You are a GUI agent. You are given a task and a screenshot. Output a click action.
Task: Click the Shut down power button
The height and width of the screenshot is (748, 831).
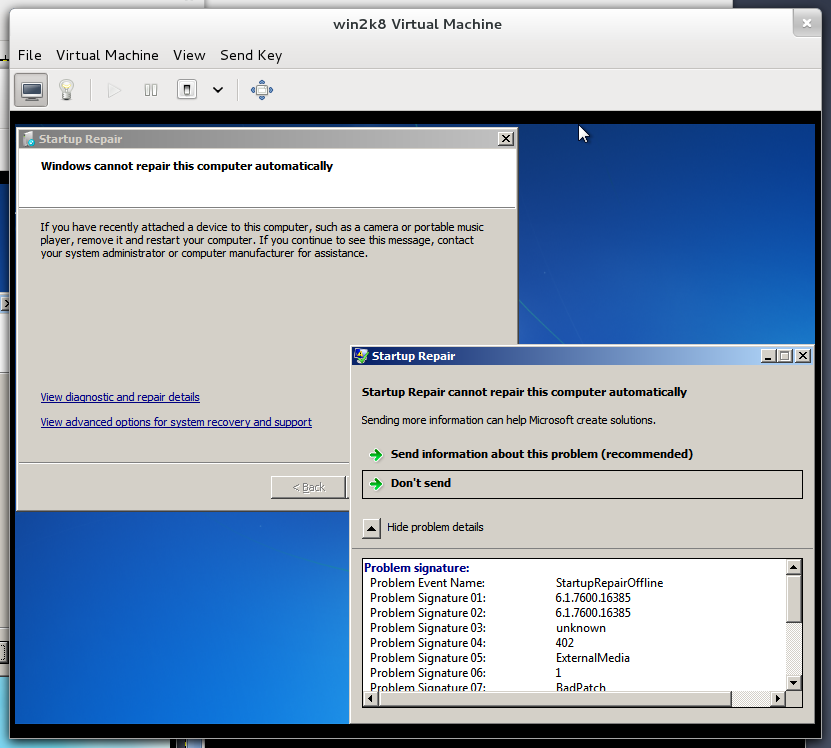tap(187, 90)
